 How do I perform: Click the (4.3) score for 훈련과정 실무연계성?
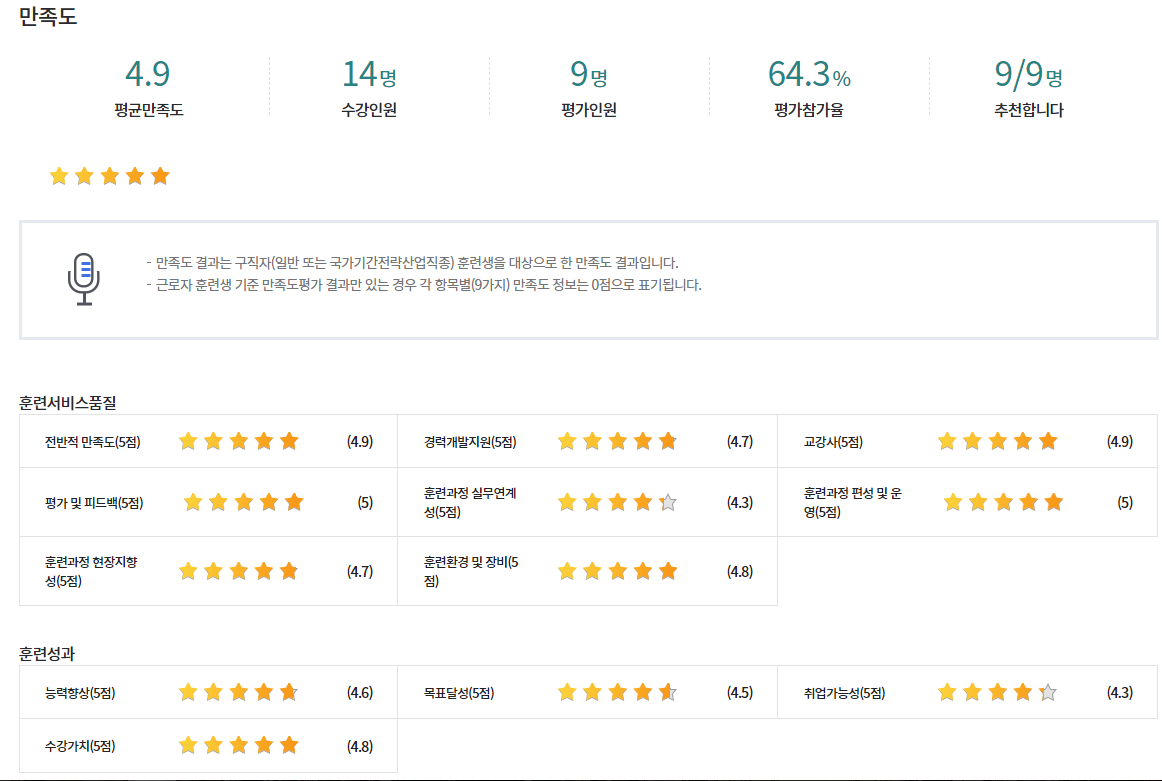[x=740, y=502]
